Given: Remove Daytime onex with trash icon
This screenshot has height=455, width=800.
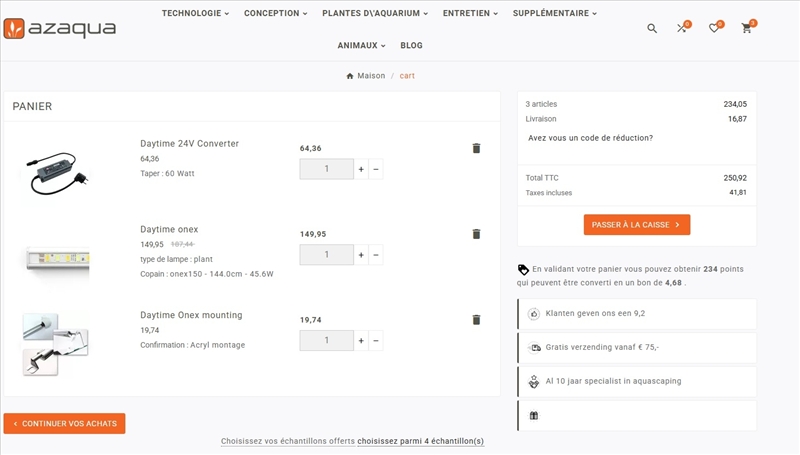Looking at the screenshot, I should [x=476, y=234].
